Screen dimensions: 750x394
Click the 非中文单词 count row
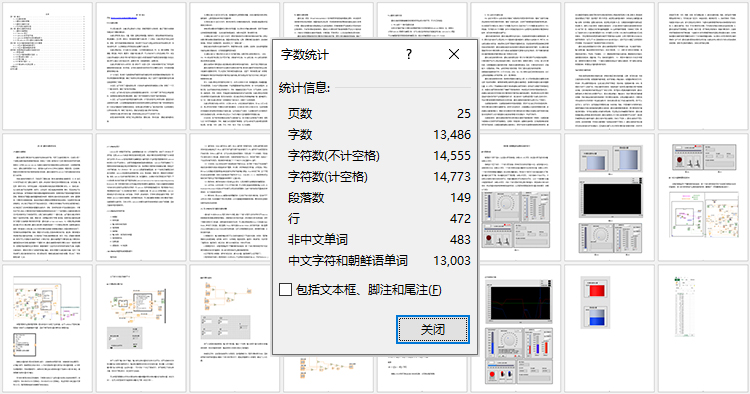click(x=379, y=240)
